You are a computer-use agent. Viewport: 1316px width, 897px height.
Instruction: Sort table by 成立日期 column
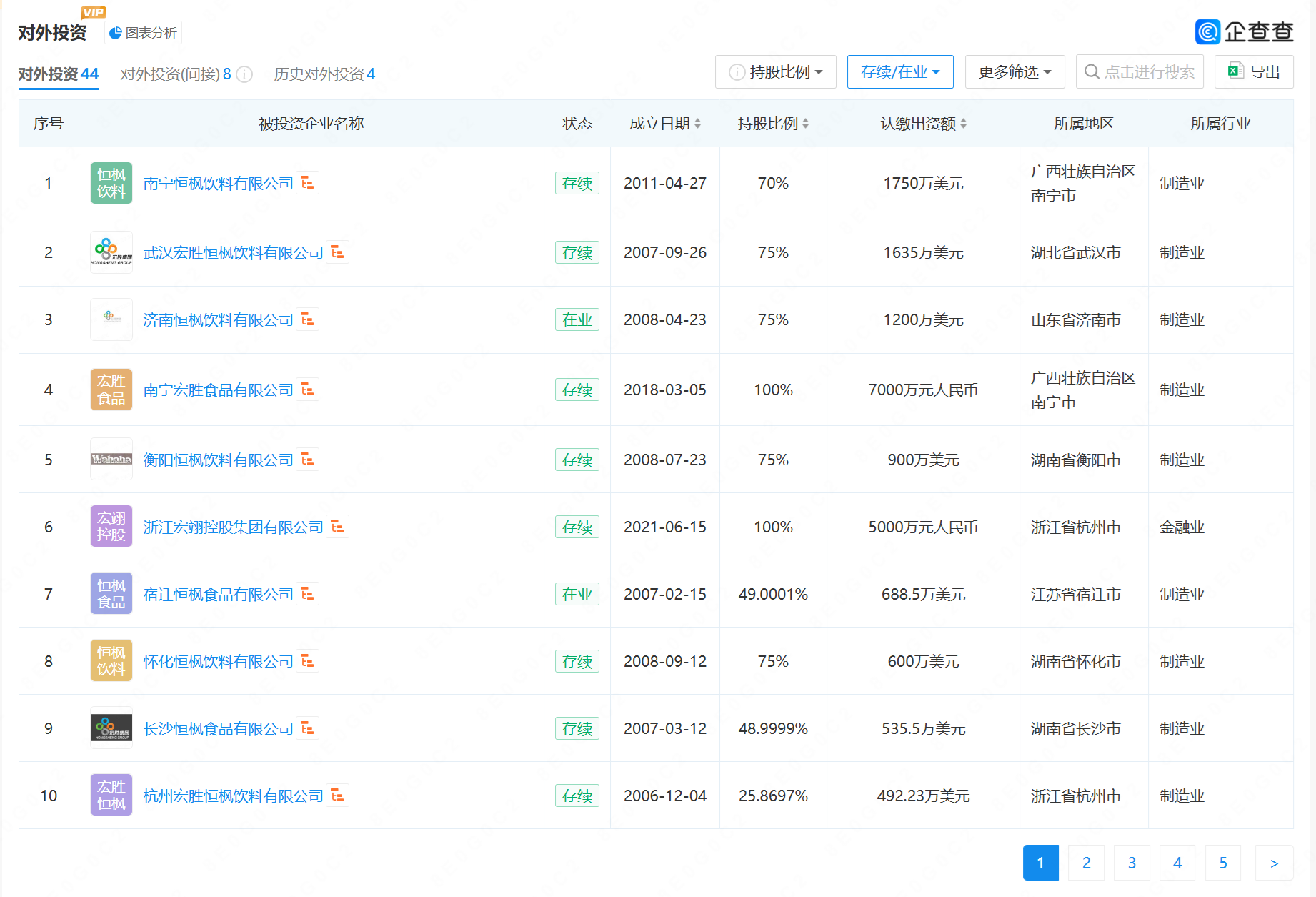(664, 124)
